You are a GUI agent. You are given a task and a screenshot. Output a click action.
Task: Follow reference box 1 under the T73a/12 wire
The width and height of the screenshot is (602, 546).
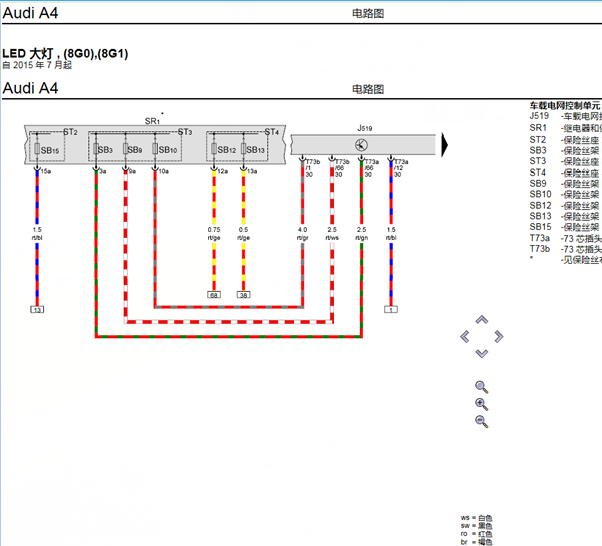(391, 309)
